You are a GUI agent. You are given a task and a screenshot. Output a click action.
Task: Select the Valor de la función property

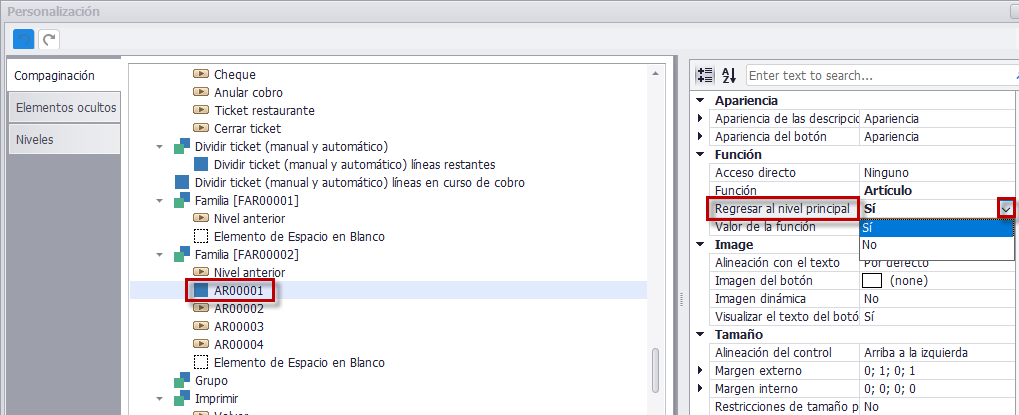click(784, 227)
